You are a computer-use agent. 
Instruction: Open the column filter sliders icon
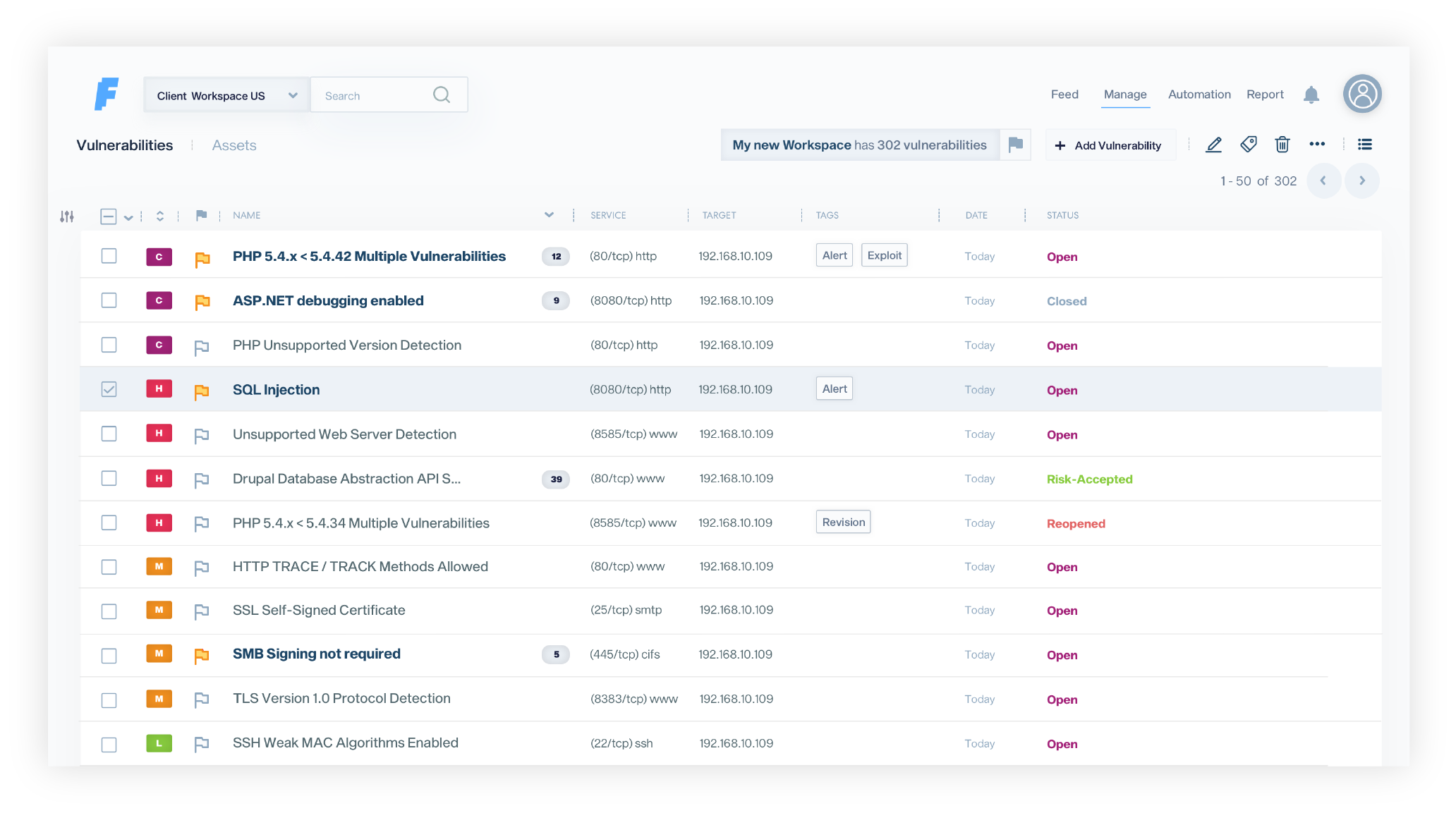[67, 216]
